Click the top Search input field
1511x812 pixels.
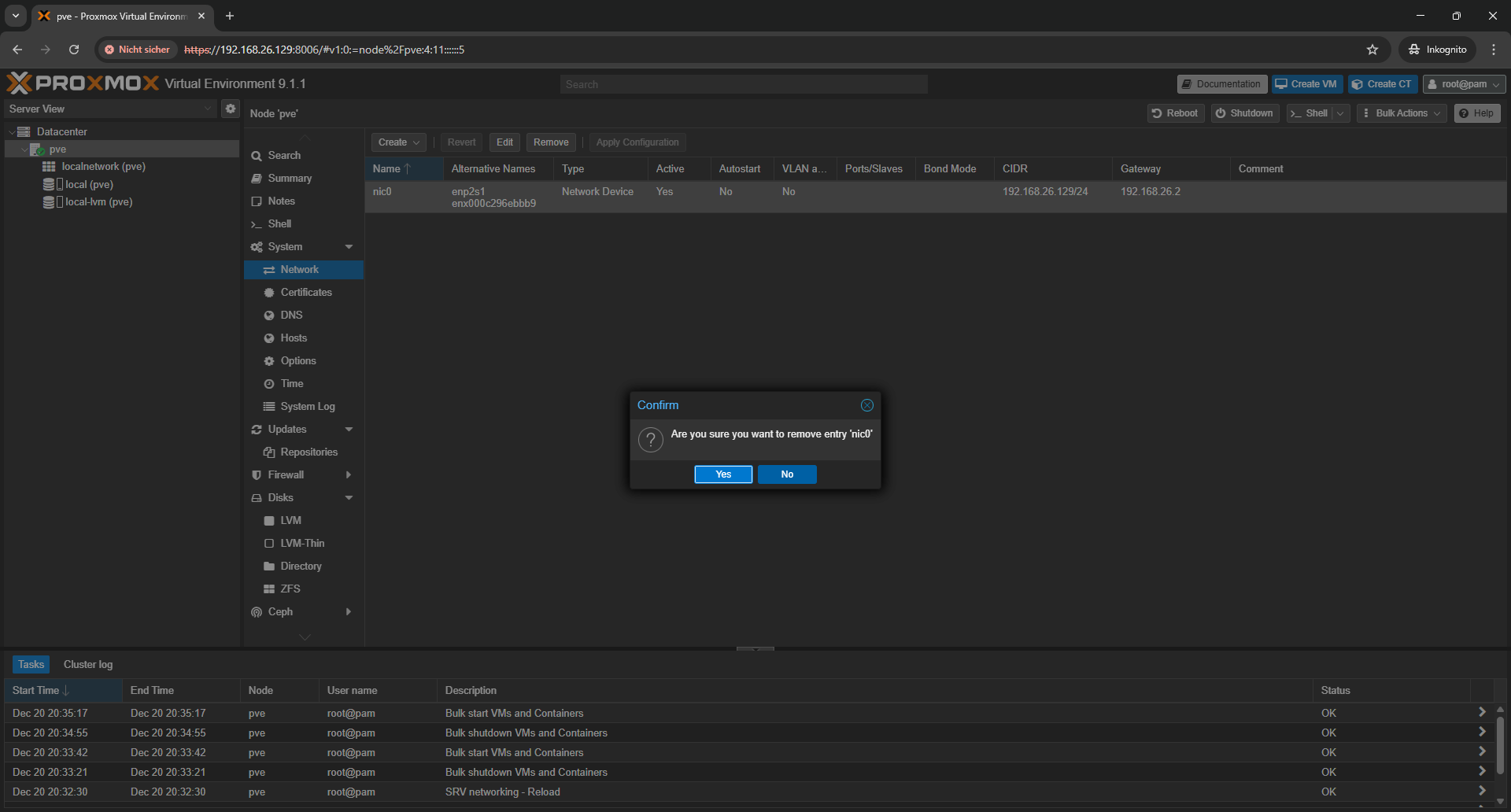click(743, 84)
